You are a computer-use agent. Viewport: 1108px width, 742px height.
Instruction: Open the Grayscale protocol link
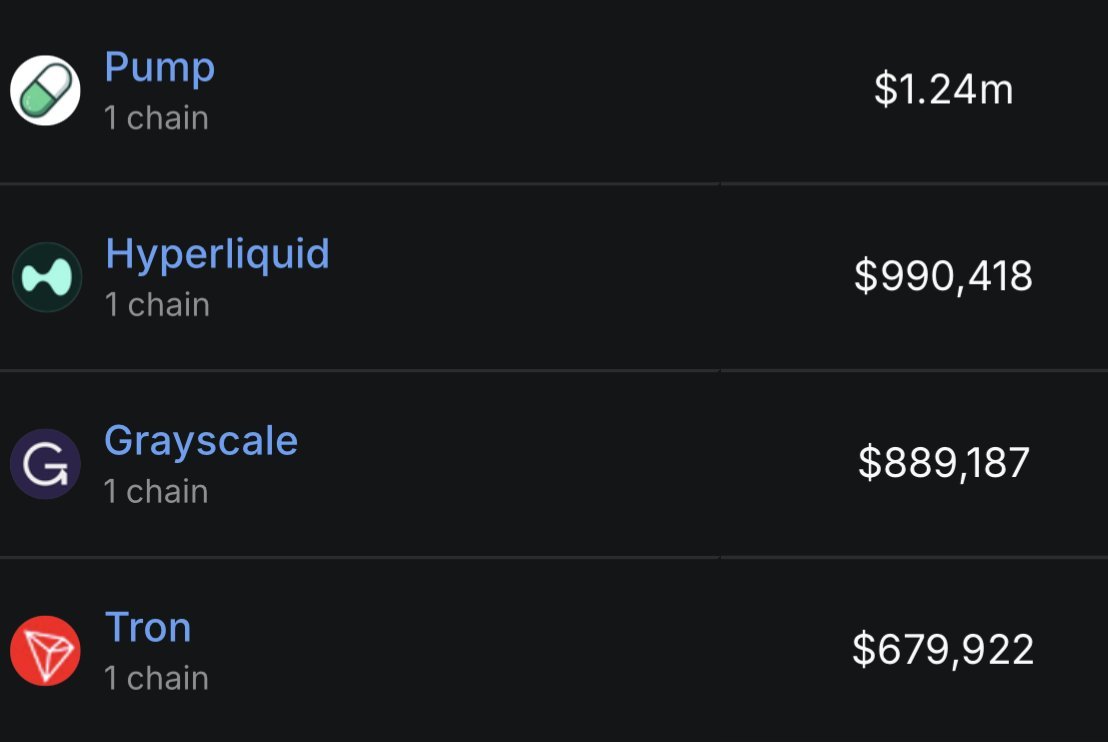coord(201,441)
